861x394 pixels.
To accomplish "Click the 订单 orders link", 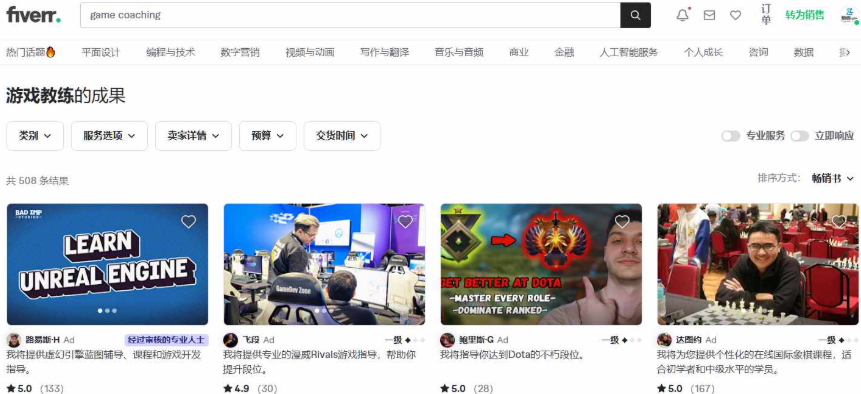I will (766, 15).
